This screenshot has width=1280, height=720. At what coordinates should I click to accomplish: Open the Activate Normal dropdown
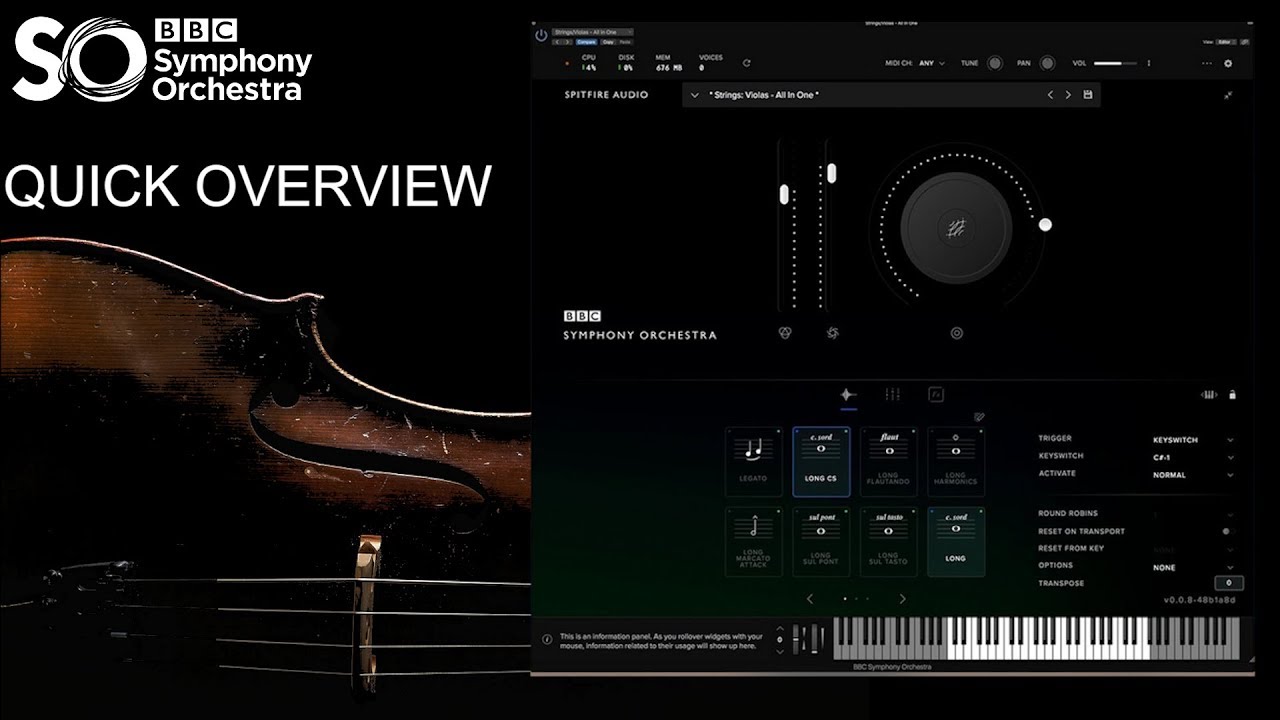(x=1192, y=475)
